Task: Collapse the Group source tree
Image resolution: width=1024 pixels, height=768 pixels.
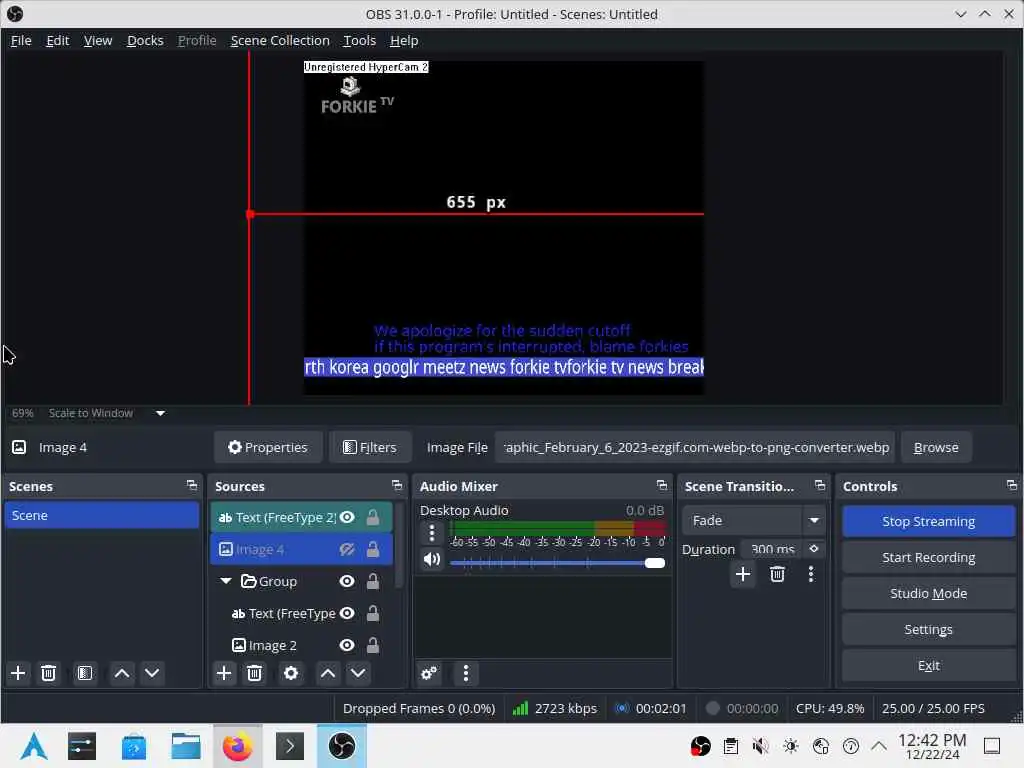Action: (226, 581)
